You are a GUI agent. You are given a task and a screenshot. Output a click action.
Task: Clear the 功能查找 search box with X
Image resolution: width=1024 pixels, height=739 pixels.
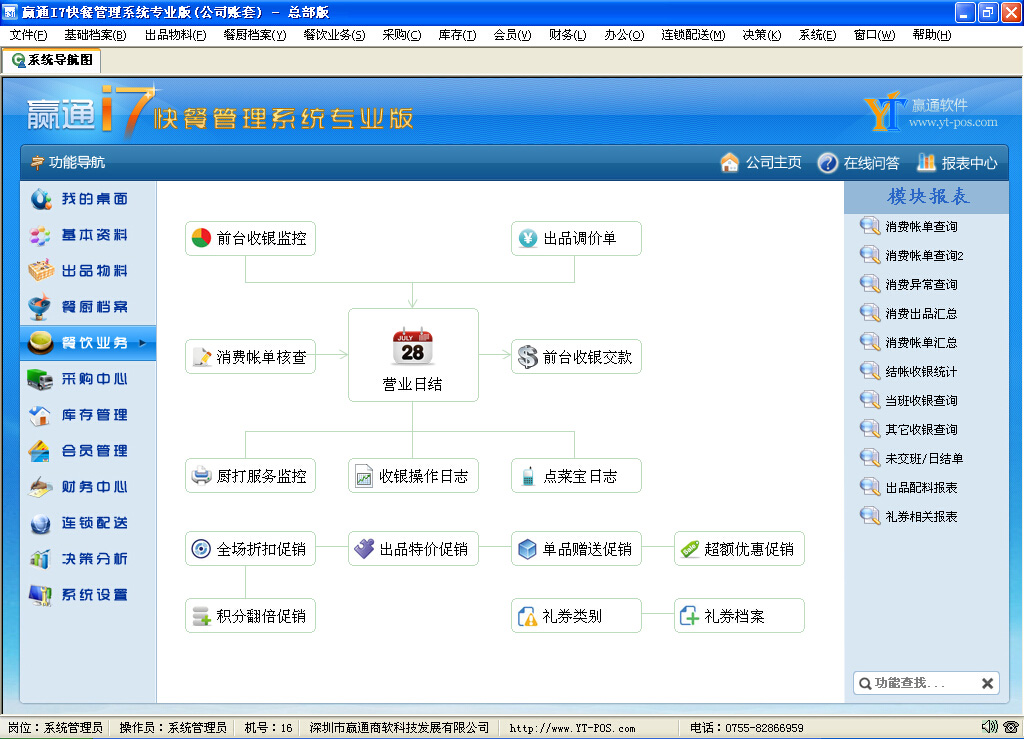pos(987,684)
